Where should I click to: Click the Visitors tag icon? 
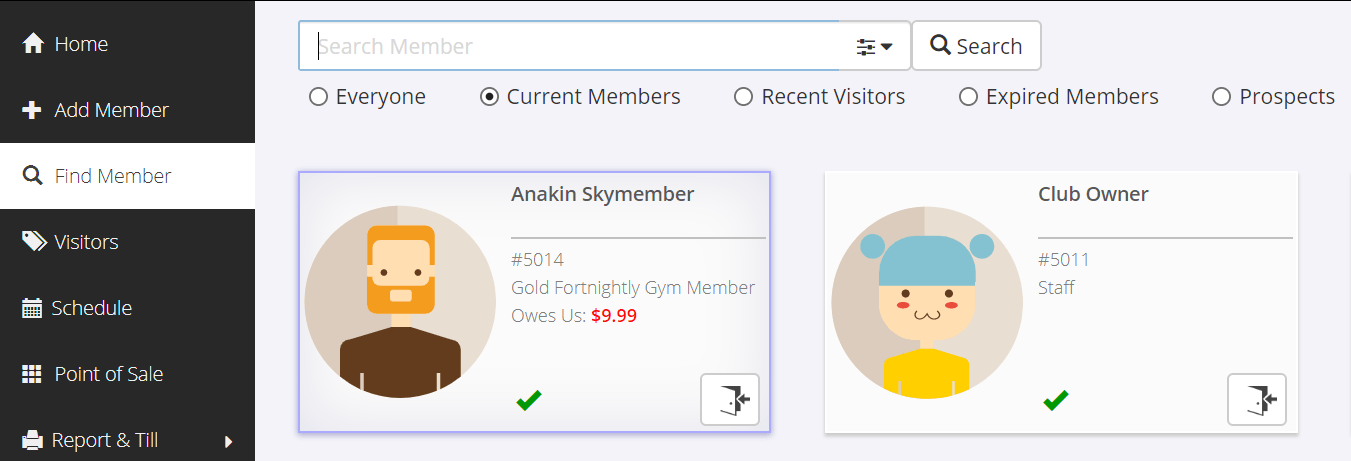34,242
